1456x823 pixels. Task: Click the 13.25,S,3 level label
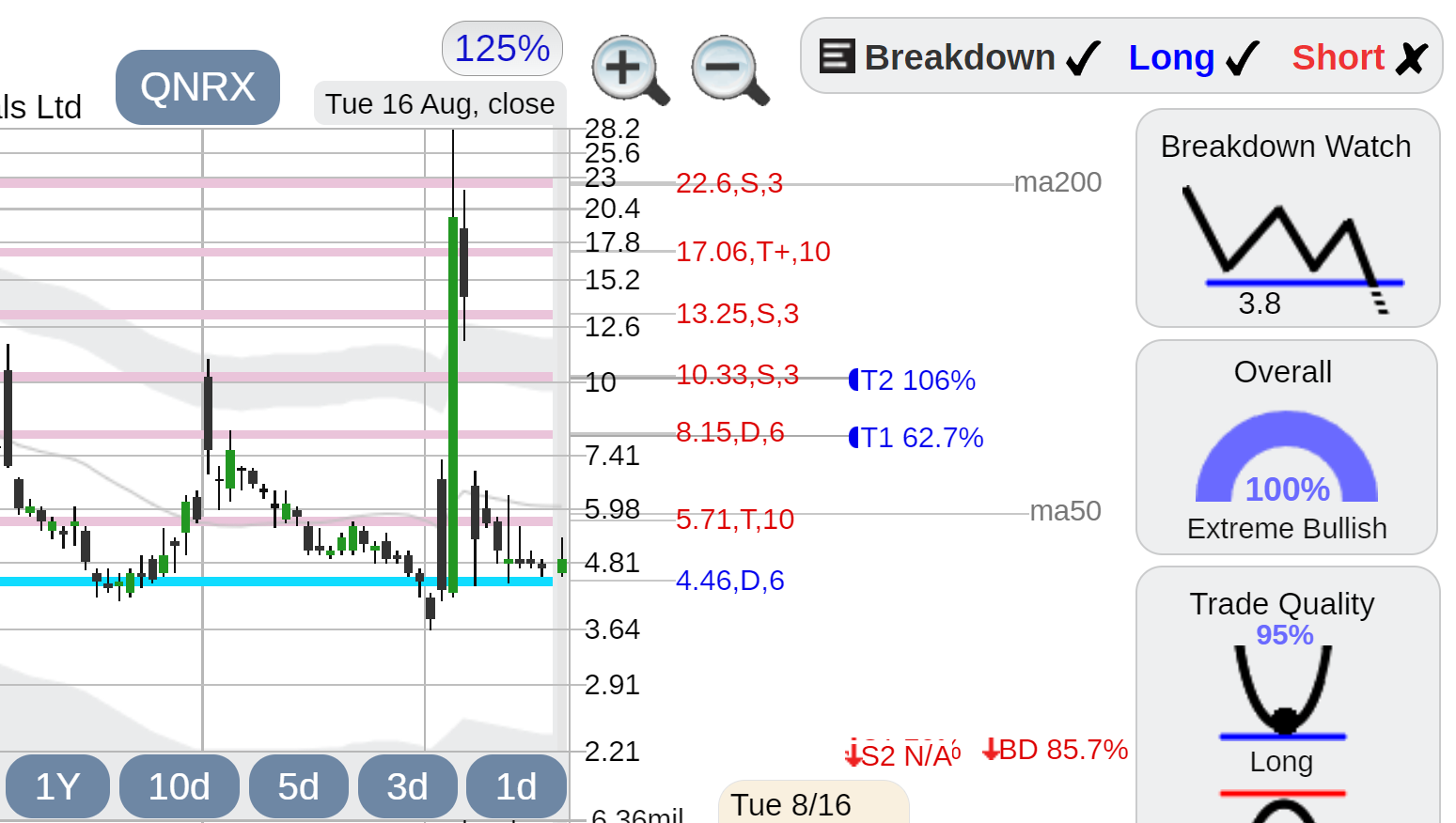pyautogui.click(x=737, y=314)
